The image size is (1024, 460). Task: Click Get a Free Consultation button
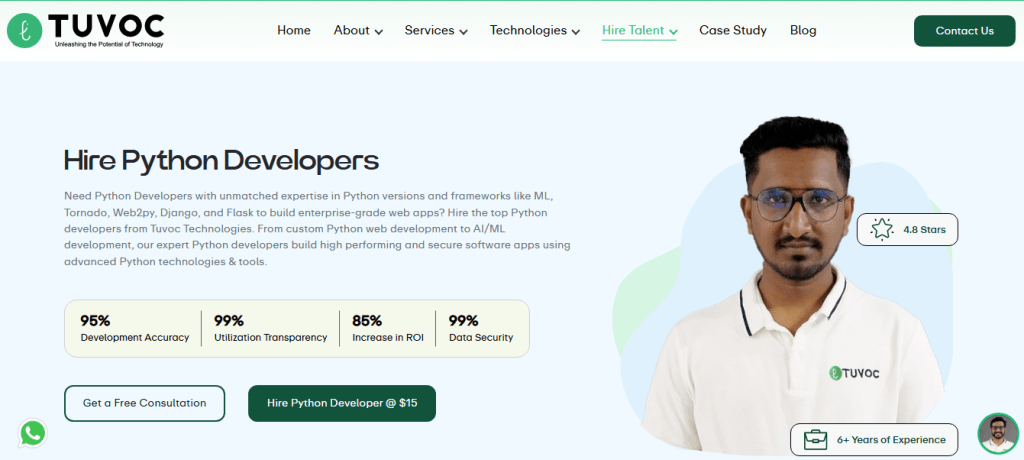click(x=144, y=403)
